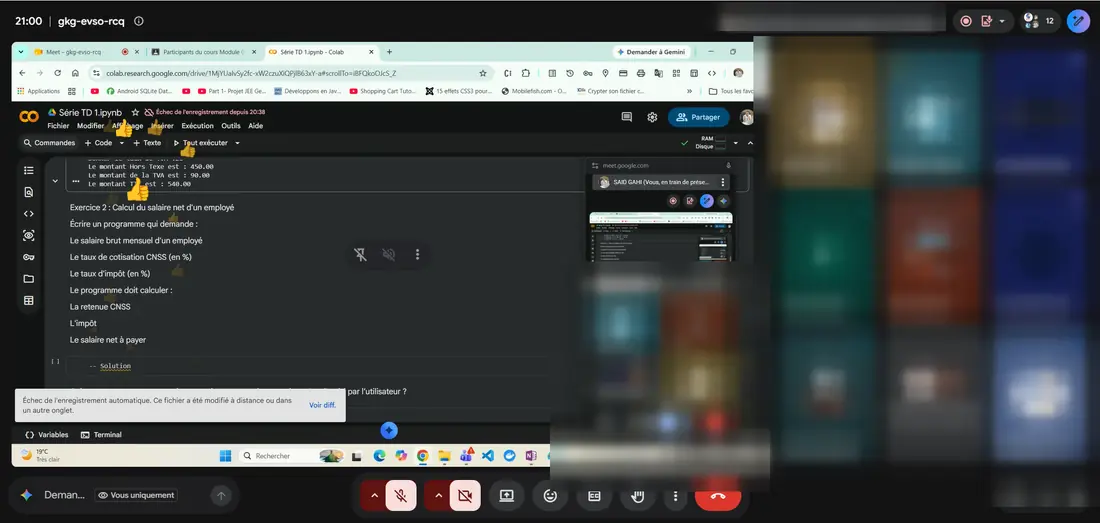This screenshot has height=523, width=1100.
Task: Expand video settings arrow beside camera
Action: pyautogui.click(x=438, y=496)
